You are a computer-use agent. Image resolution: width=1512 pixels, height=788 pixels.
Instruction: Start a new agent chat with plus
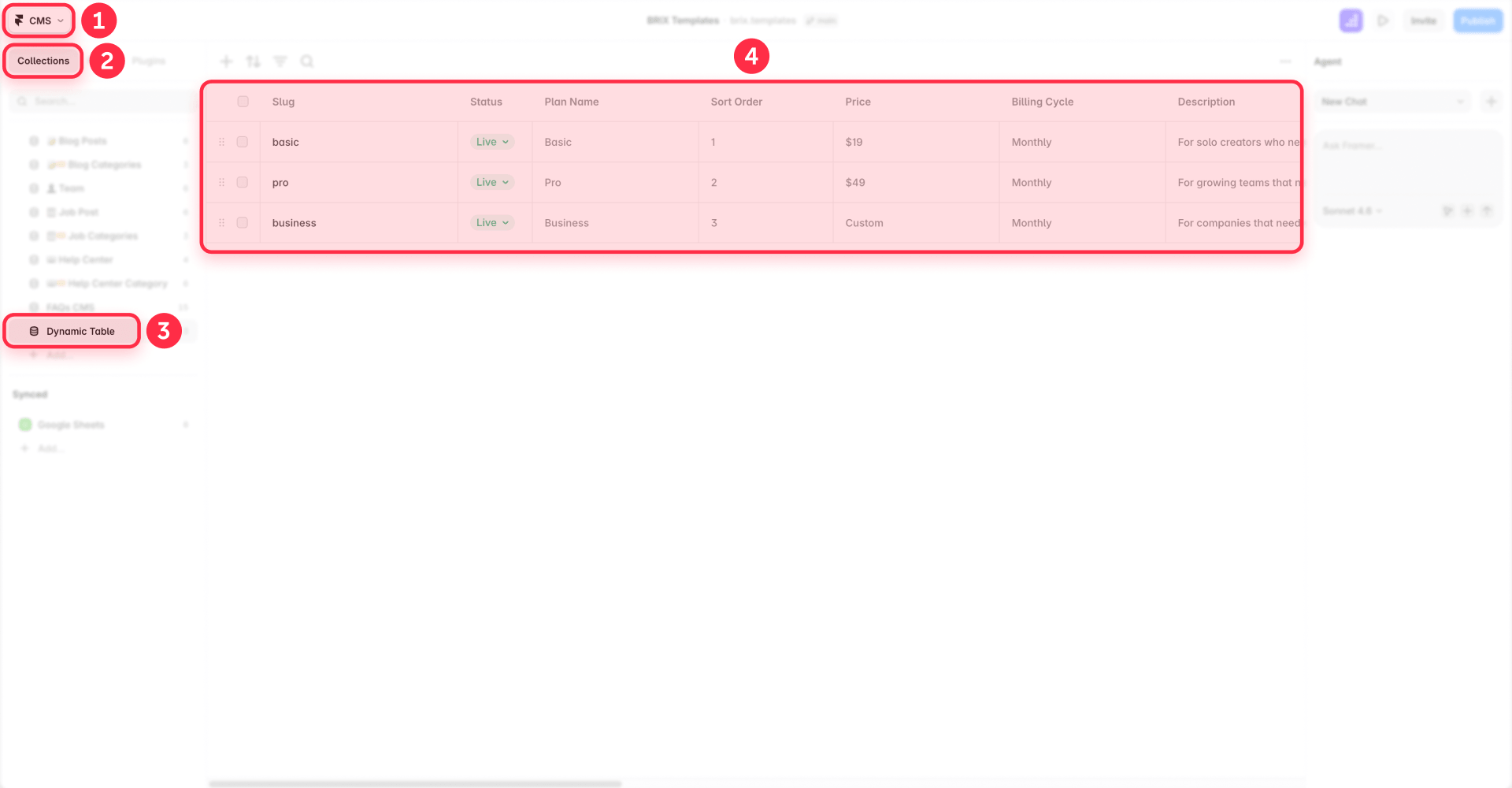click(x=1491, y=102)
